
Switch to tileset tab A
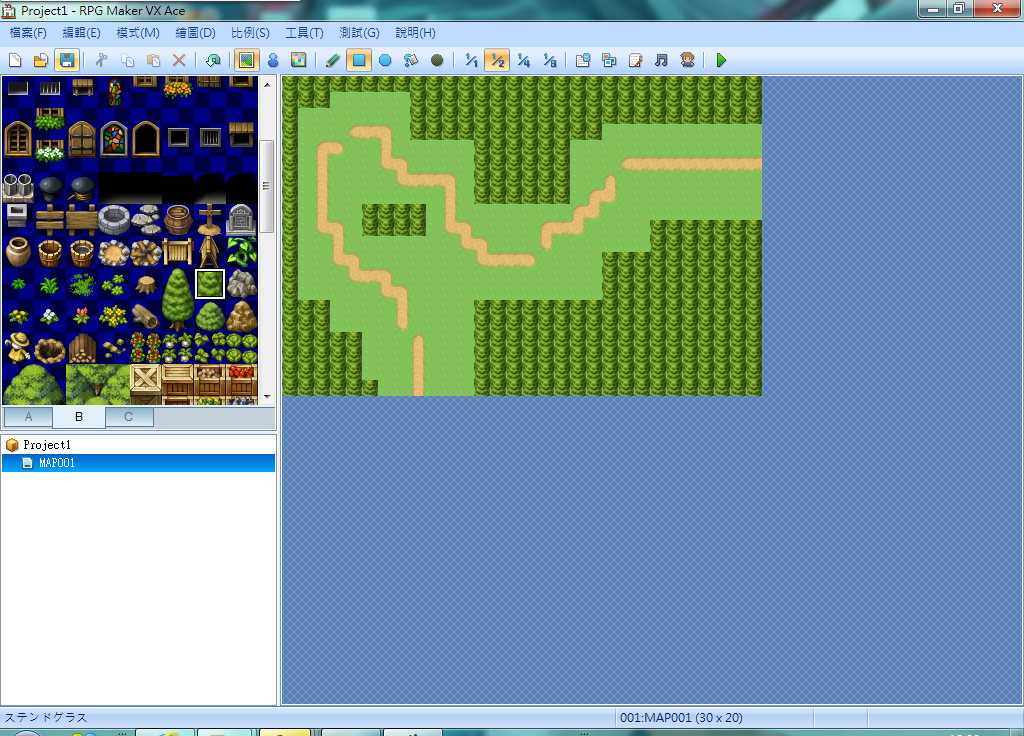(x=28, y=417)
